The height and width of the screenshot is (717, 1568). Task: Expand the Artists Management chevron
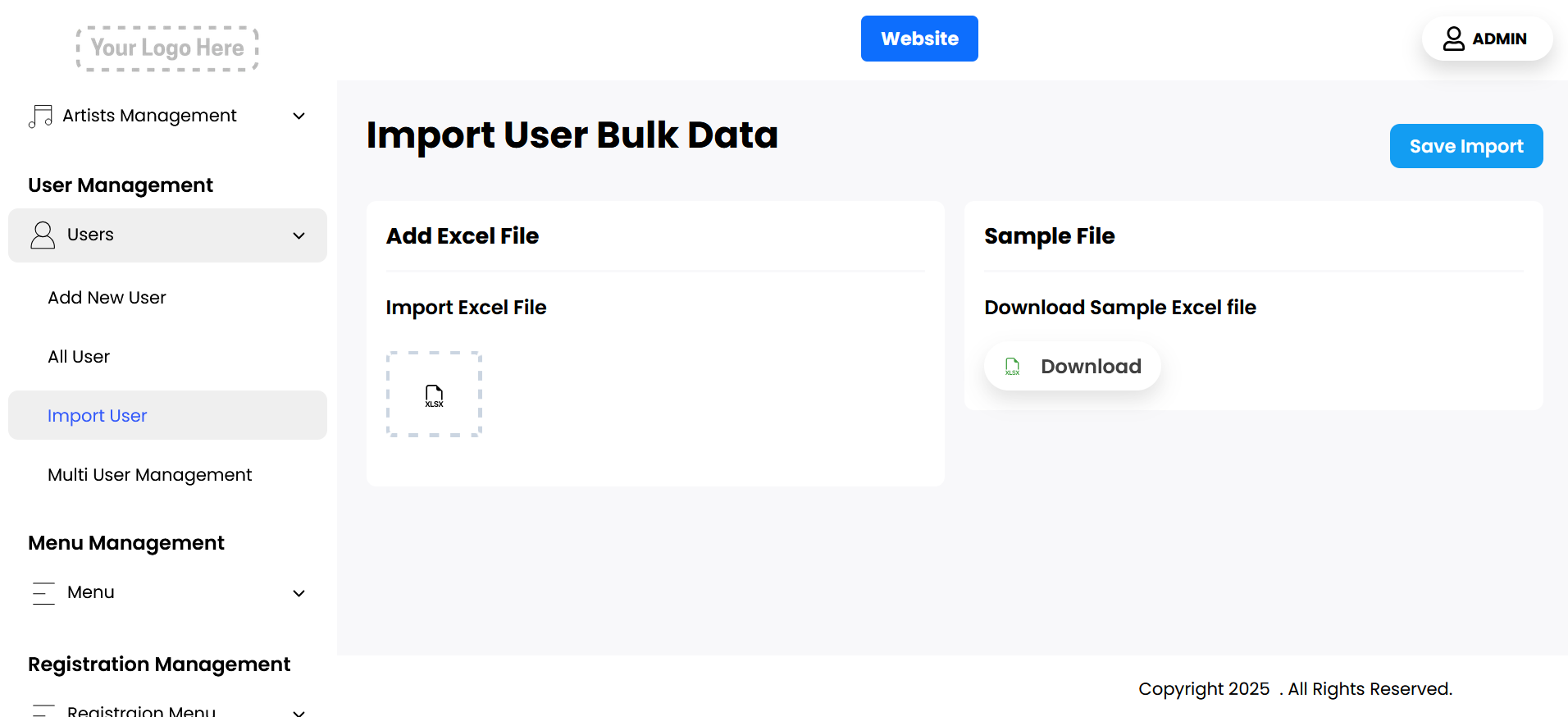click(x=299, y=116)
